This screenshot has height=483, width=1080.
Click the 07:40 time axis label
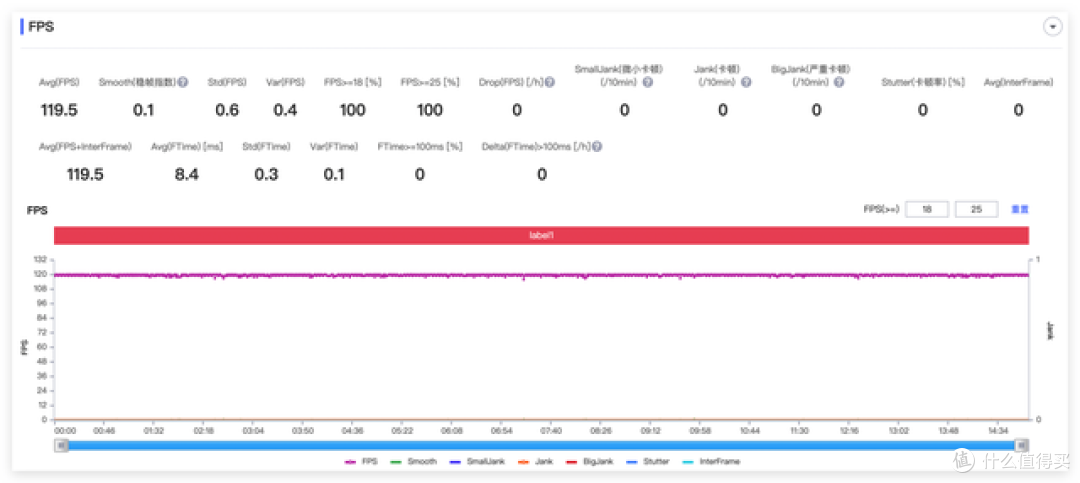[x=551, y=430]
